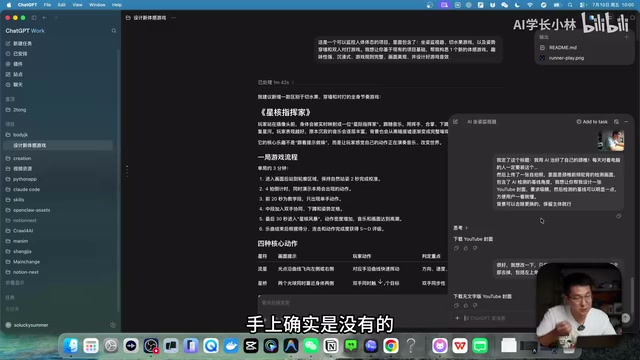Click the Wi-Fi icon in the menu bar
Viewport: 640px width, 360px height.
530,5
